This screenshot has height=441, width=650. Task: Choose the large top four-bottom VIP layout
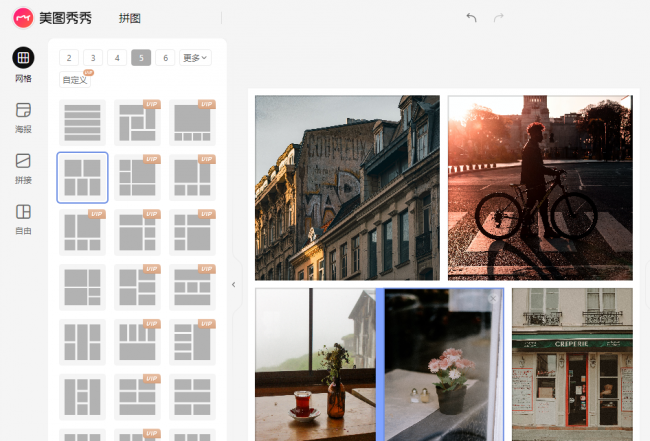[x=192, y=123]
